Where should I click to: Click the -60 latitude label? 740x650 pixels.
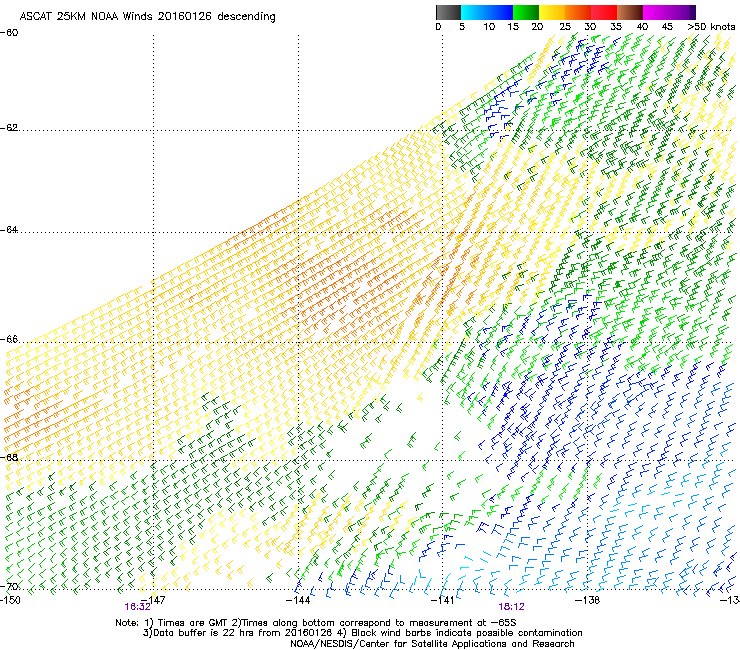coord(9,33)
